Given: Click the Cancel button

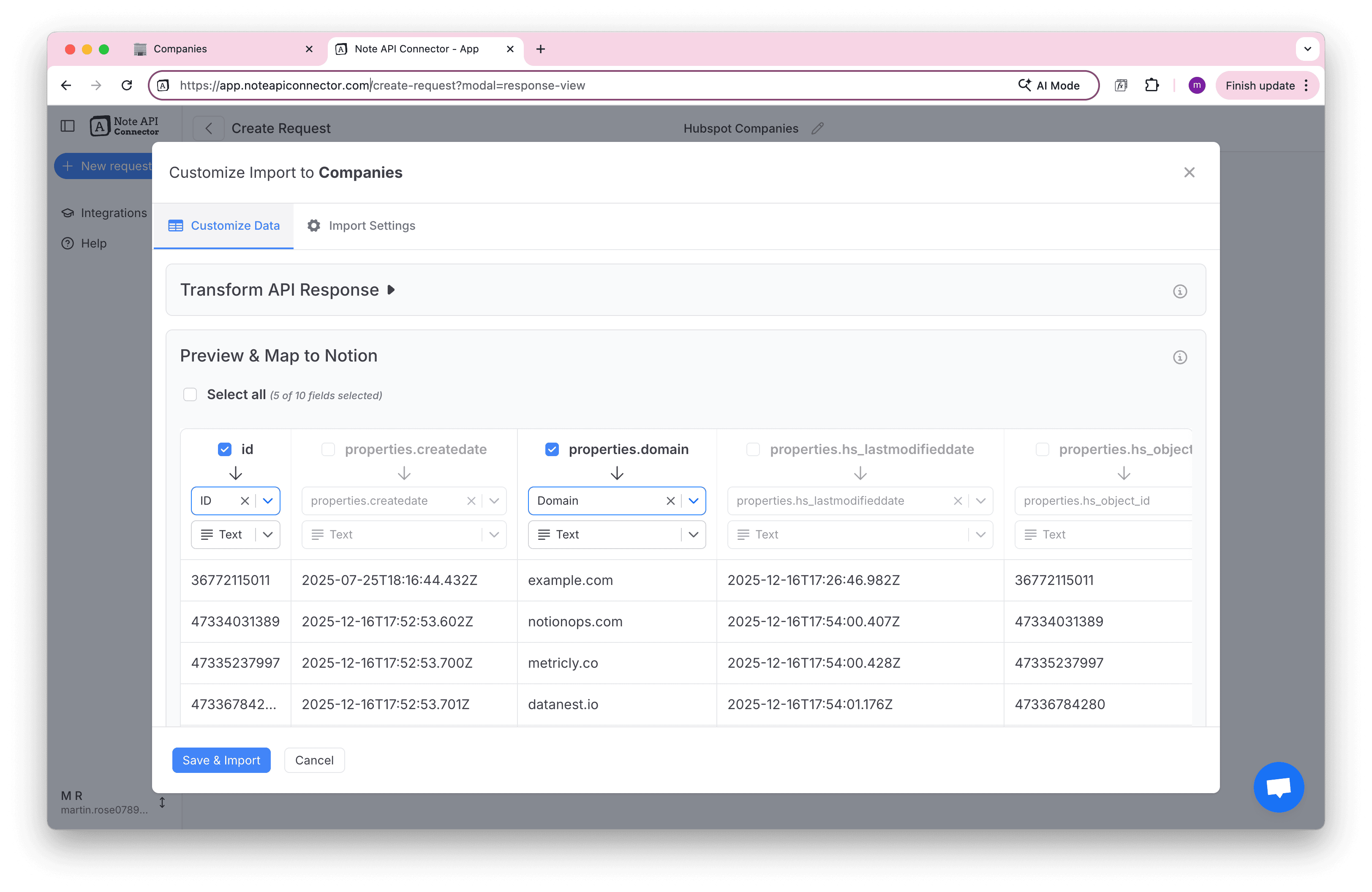Looking at the screenshot, I should tap(314, 760).
